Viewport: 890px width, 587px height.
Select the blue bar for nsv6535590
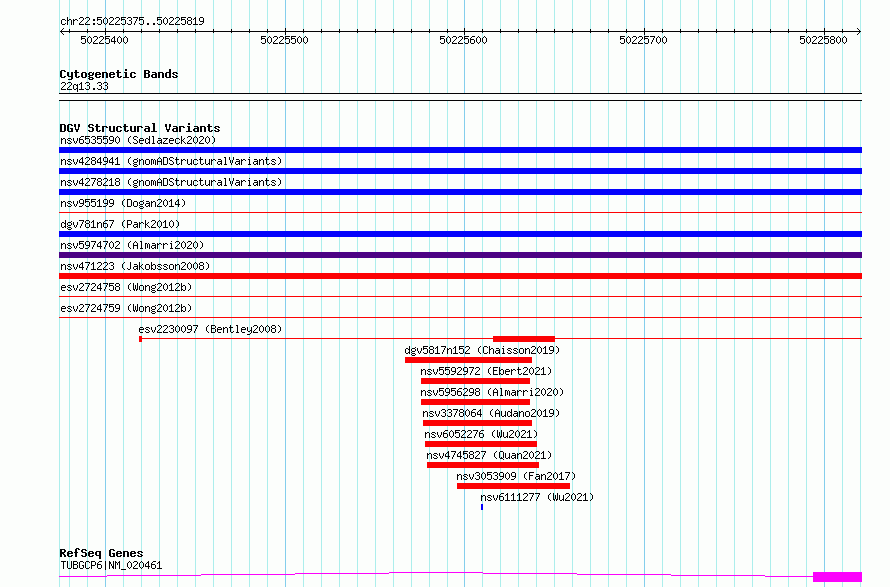tap(460, 150)
